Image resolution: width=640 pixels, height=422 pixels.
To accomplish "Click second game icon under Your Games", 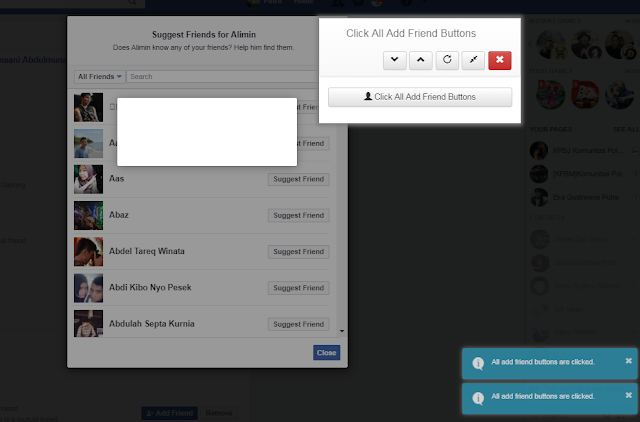I will pos(585,94).
